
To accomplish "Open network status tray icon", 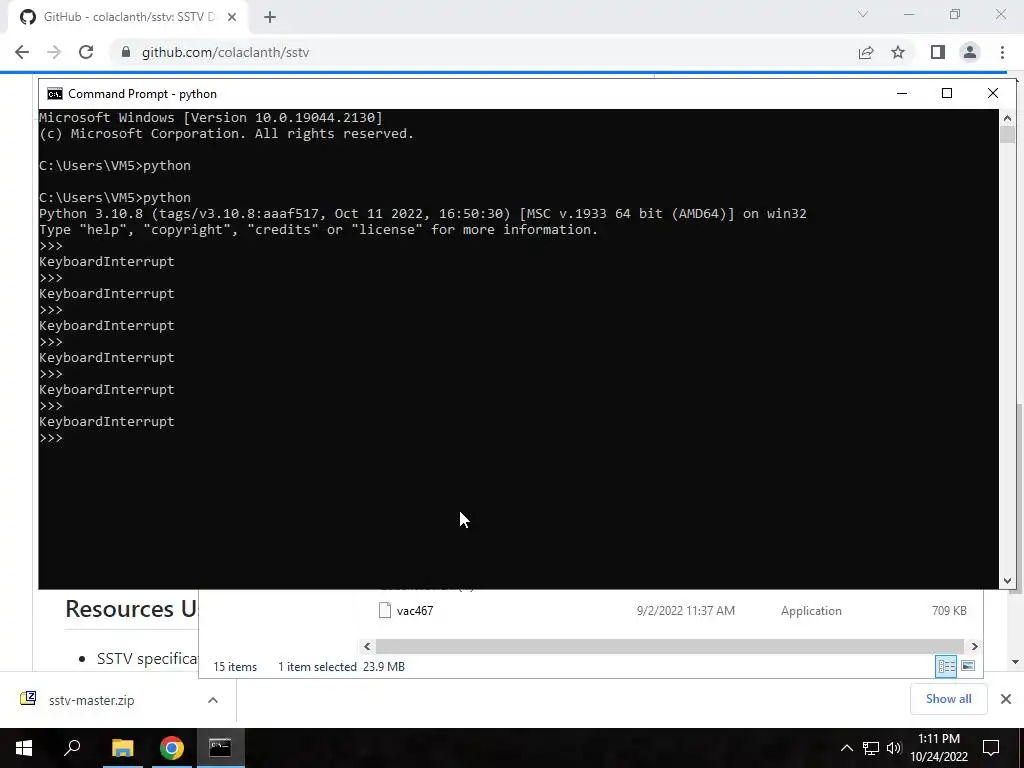I will click(x=871, y=748).
